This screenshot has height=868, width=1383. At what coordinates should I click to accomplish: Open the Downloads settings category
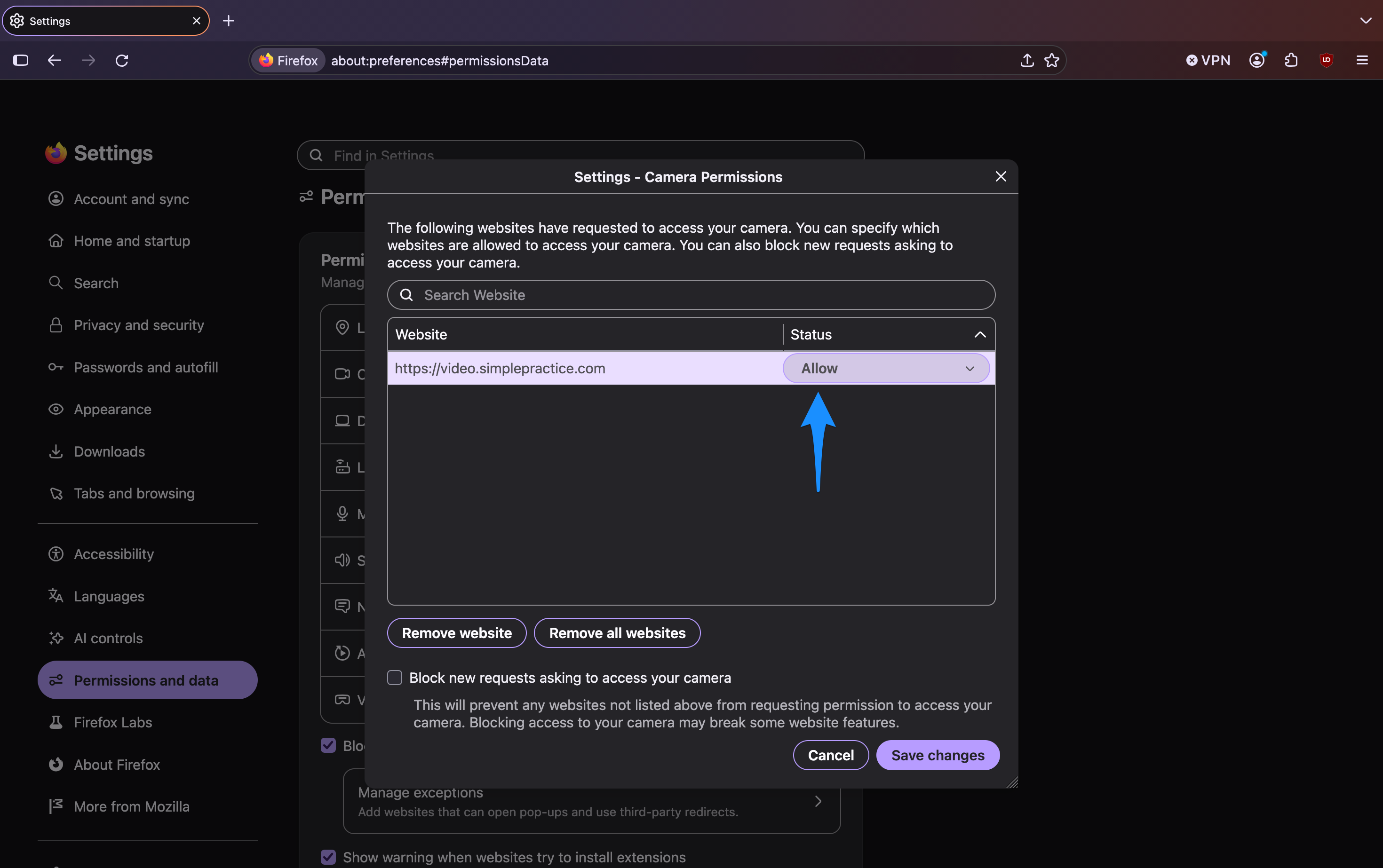click(147, 452)
